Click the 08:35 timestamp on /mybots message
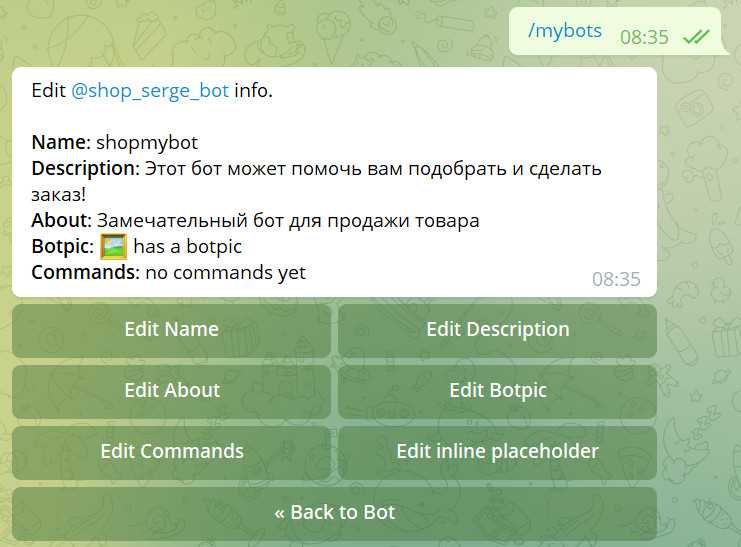 pos(645,37)
